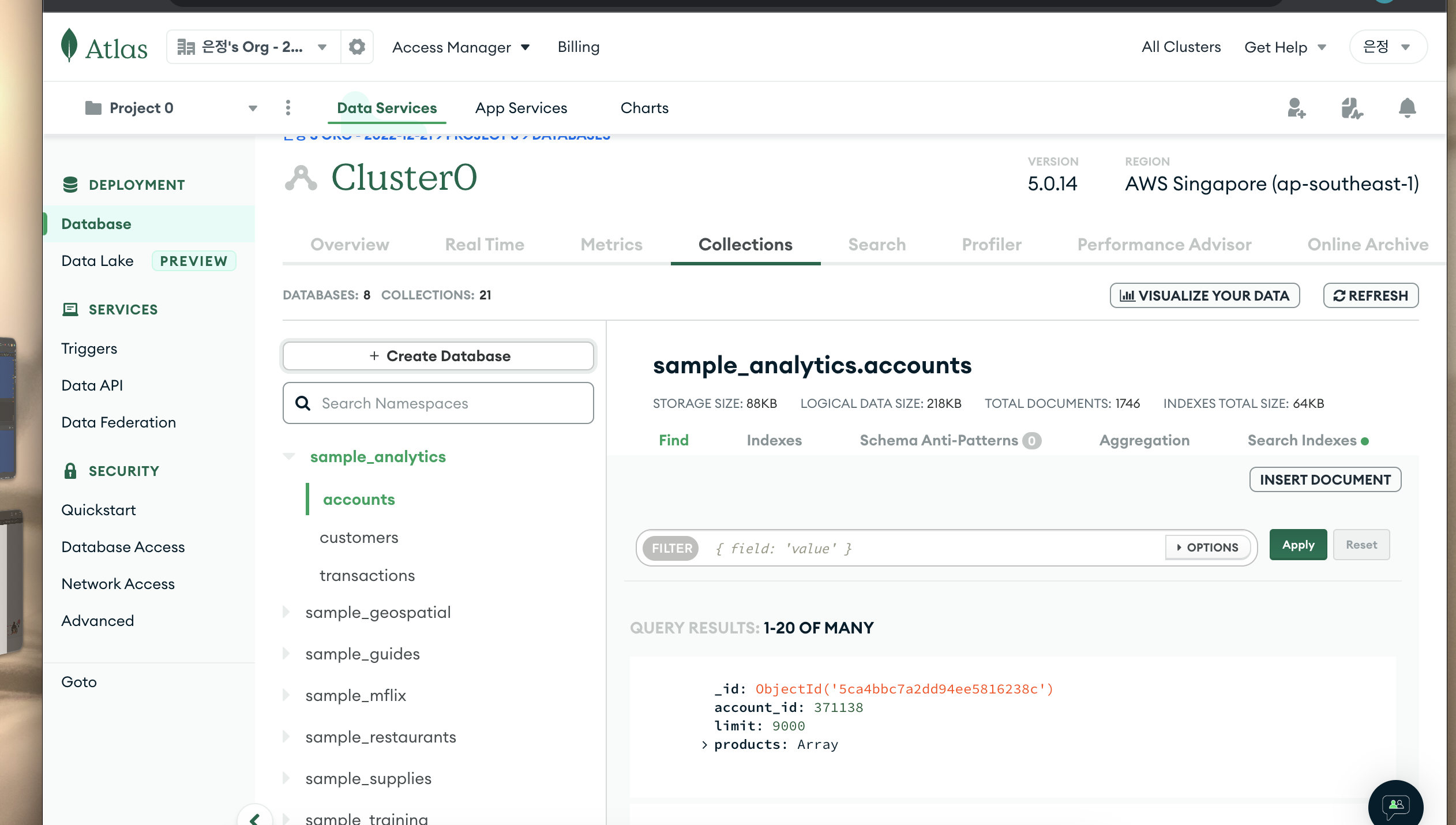Open Triggers in sidebar
1456x825 pixels.
point(89,348)
